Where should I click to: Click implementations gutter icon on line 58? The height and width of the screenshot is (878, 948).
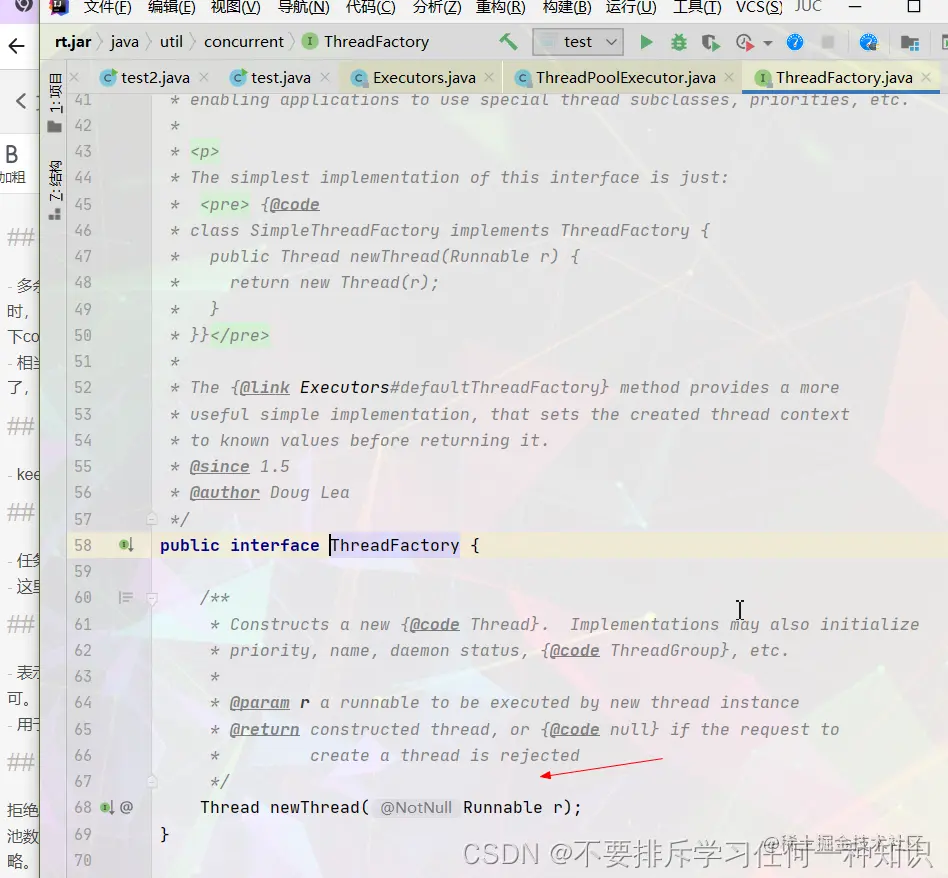point(126,545)
